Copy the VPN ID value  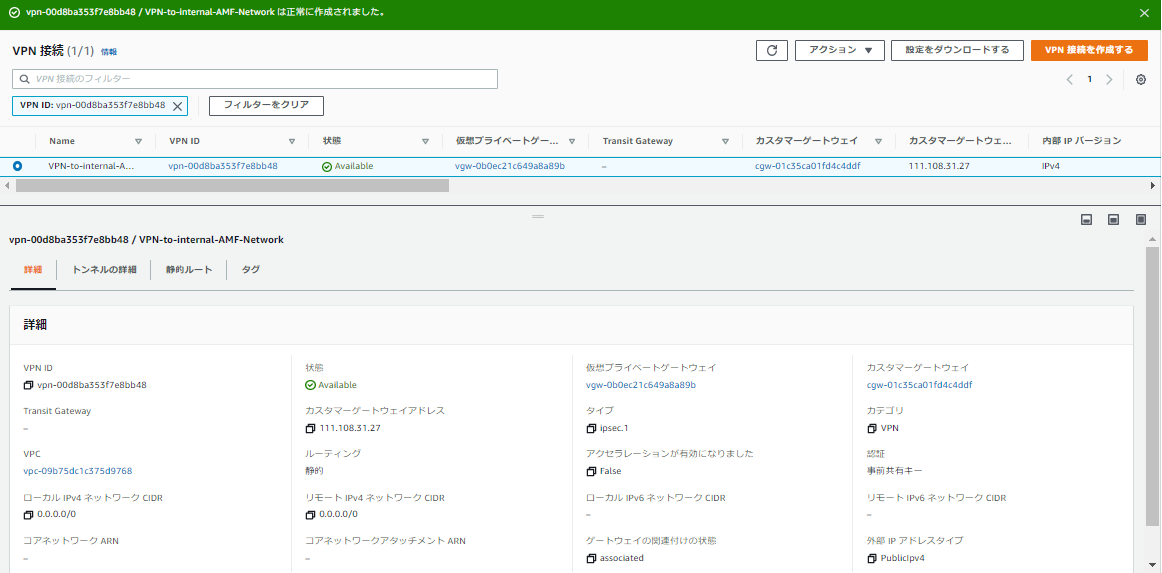click(x=29, y=385)
